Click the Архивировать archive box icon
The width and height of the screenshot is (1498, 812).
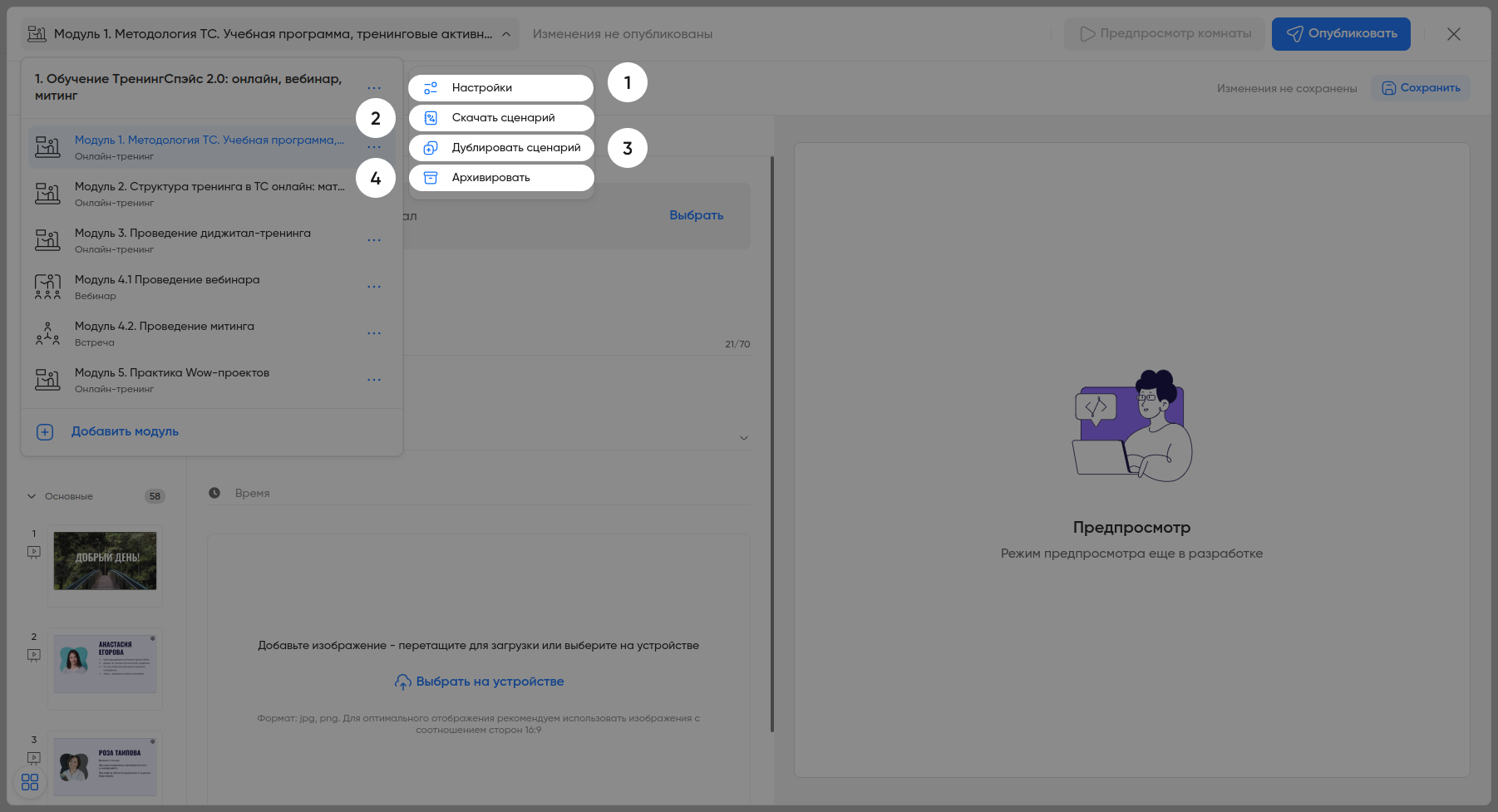pyautogui.click(x=431, y=178)
